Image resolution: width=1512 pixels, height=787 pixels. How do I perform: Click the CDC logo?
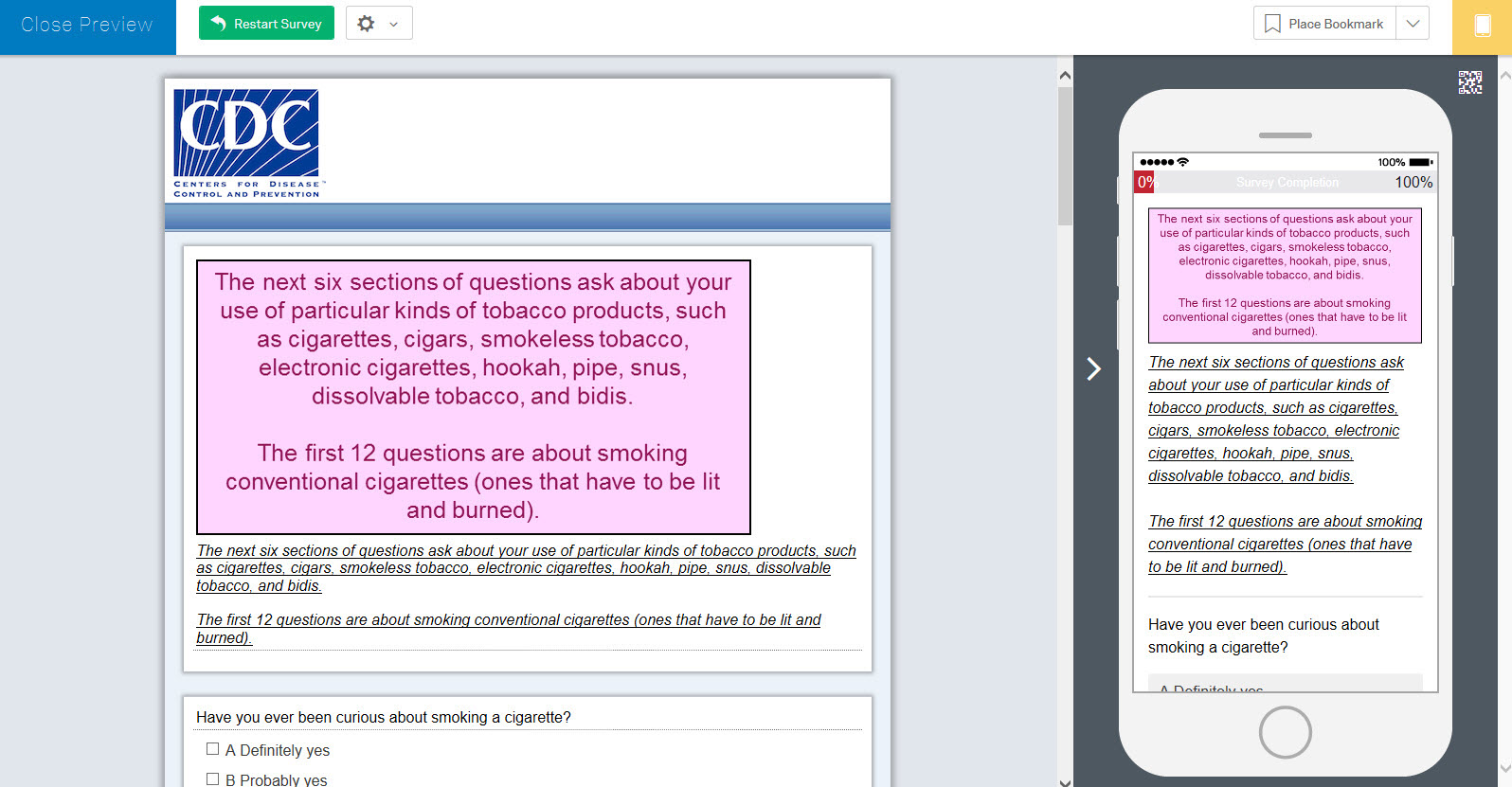(x=248, y=143)
